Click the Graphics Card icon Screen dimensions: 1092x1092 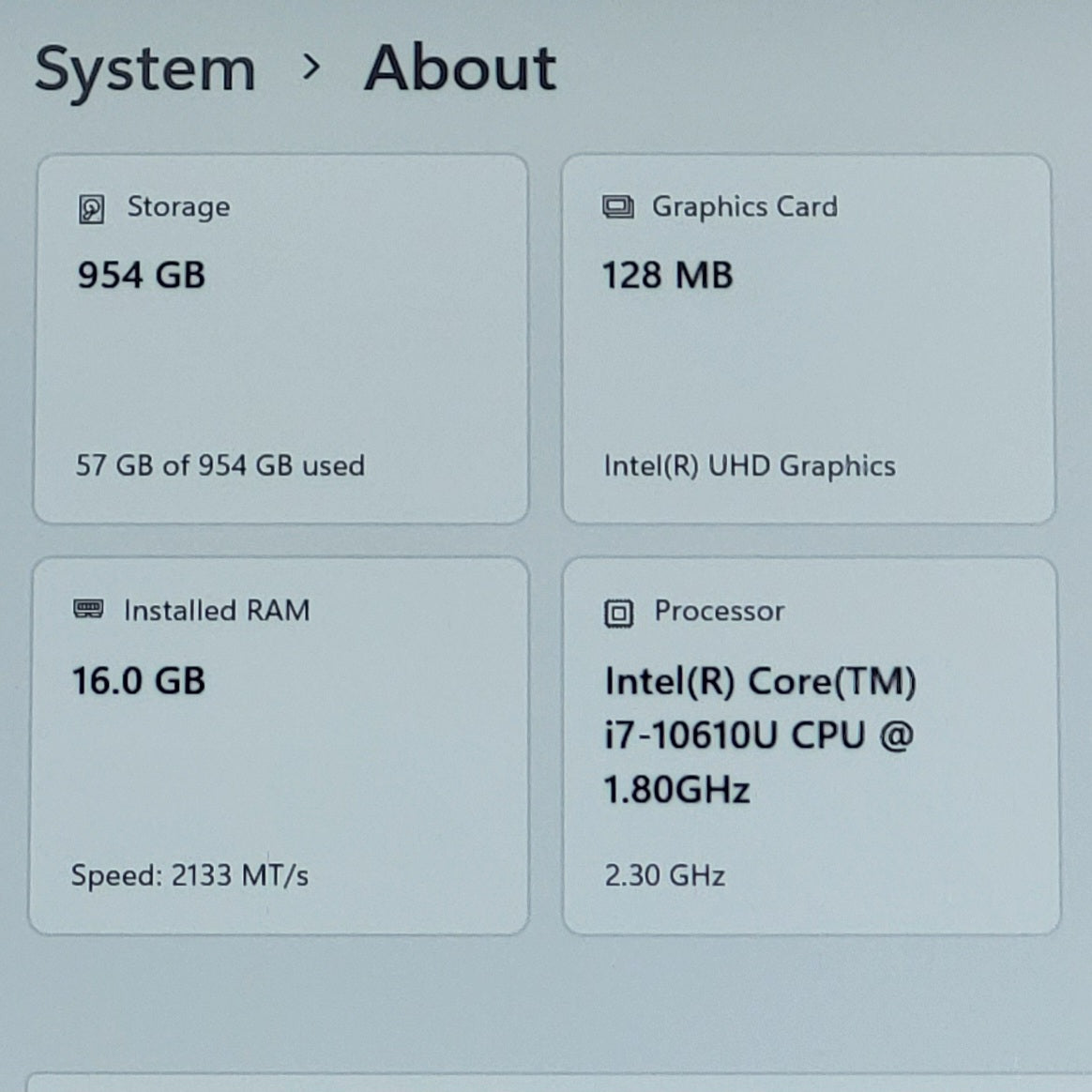tap(617, 207)
